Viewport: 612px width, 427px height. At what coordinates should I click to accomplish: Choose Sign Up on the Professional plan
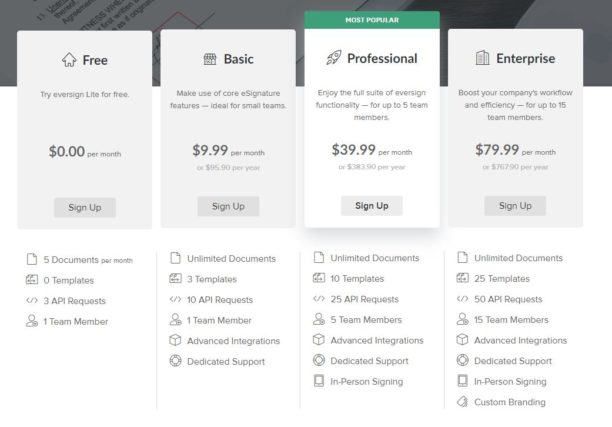[x=371, y=206]
